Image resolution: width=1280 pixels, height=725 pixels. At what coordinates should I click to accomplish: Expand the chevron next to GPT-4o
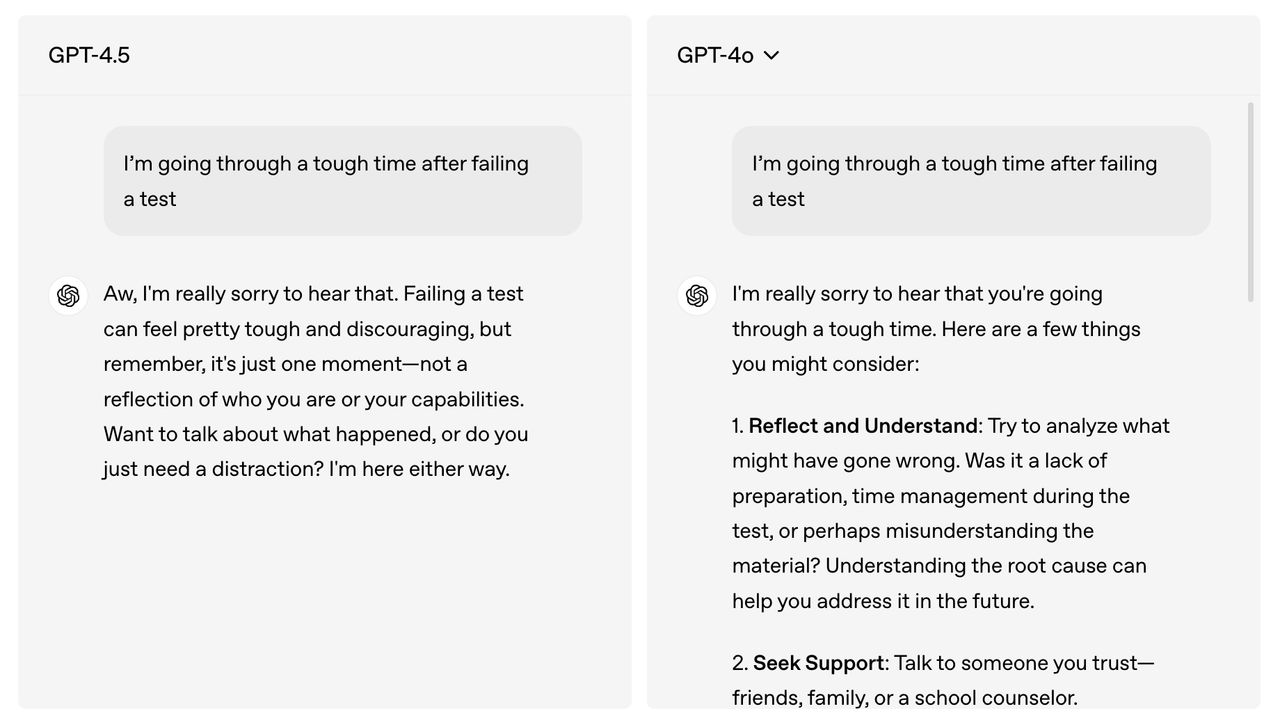pyautogui.click(x=771, y=55)
